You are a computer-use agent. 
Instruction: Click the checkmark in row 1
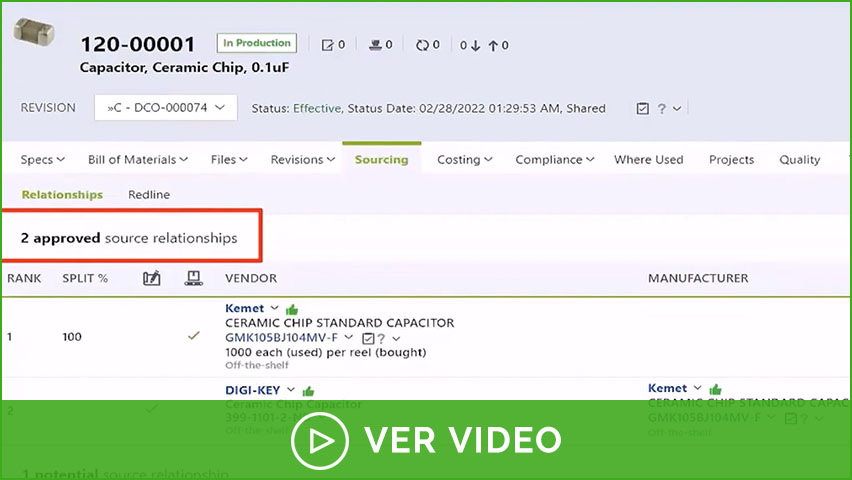tap(193, 336)
